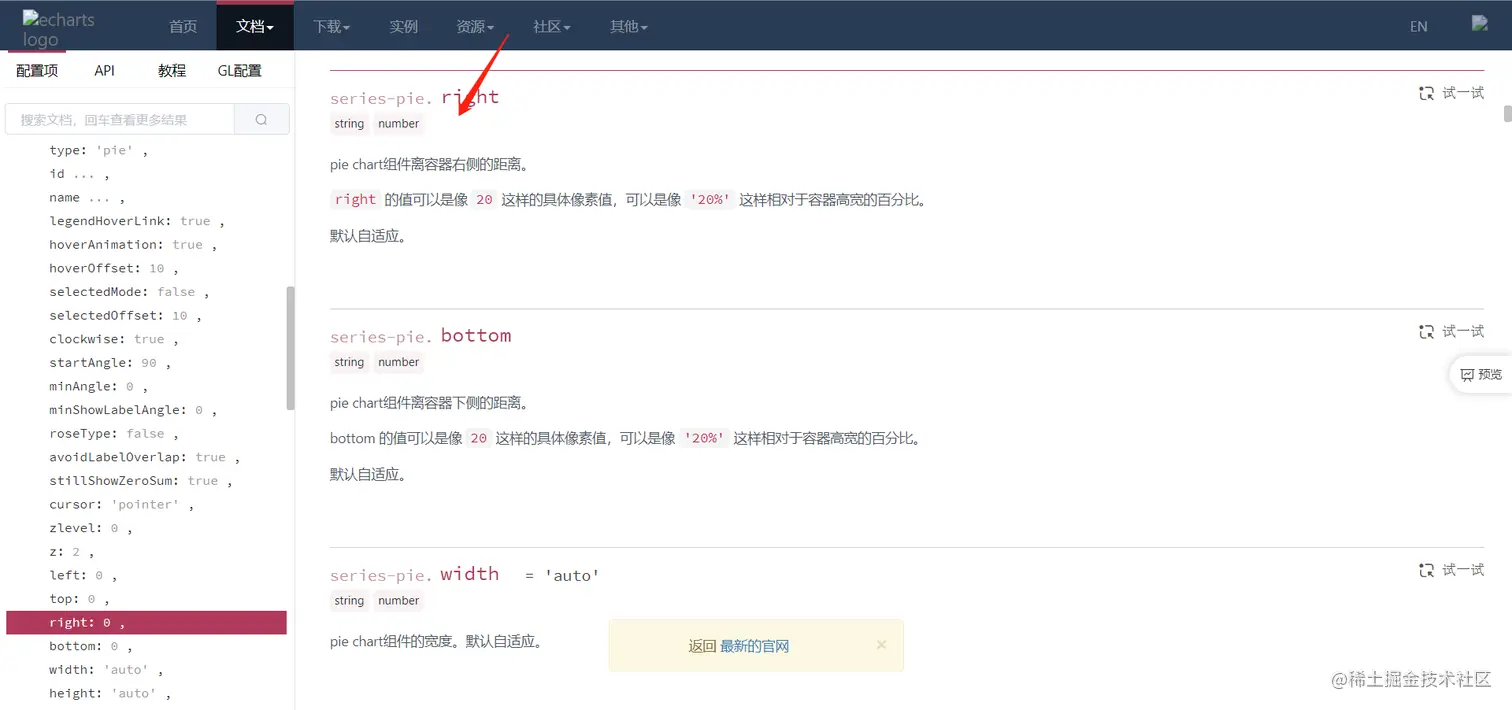Select selectedMode: false entry
The height and width of the screenshot is (710, 1512).
coord(129,292)
